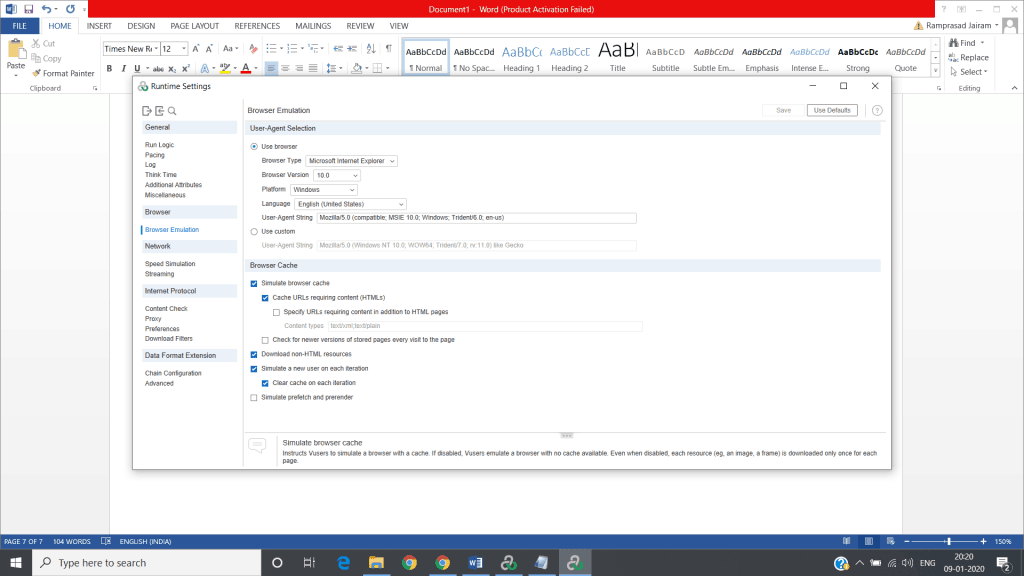
Task: Click the export settings icon in Runtime Settings
Action: click(147, 111)
